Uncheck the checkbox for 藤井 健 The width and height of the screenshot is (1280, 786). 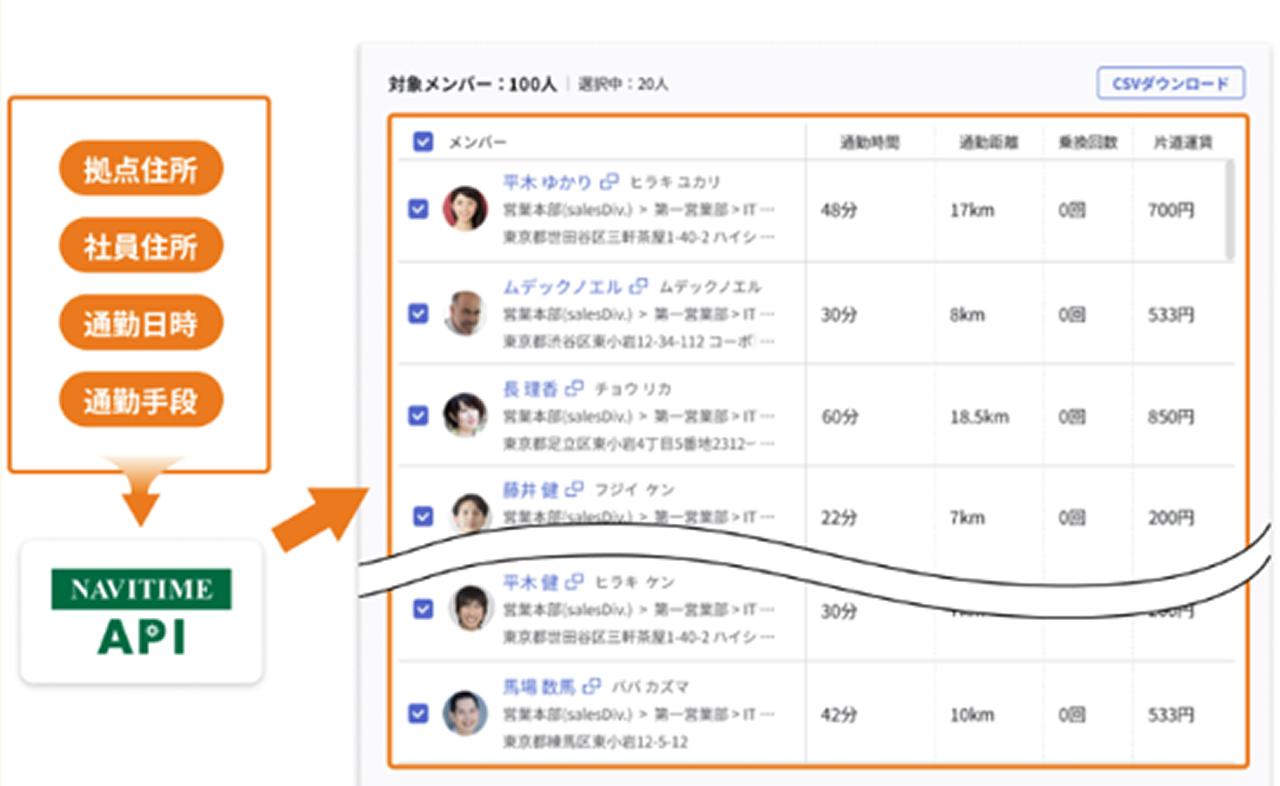(x=423, y=516)
